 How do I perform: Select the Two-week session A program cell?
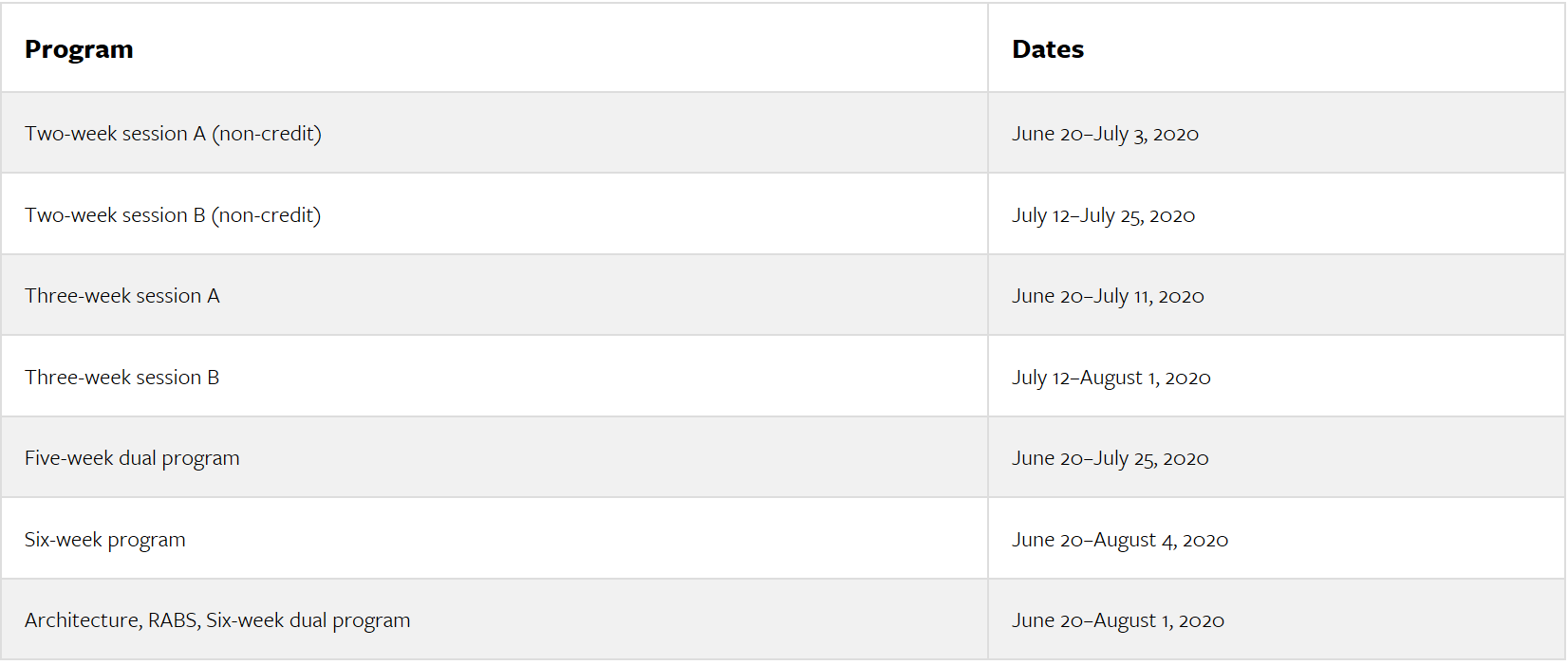(173, 134)
